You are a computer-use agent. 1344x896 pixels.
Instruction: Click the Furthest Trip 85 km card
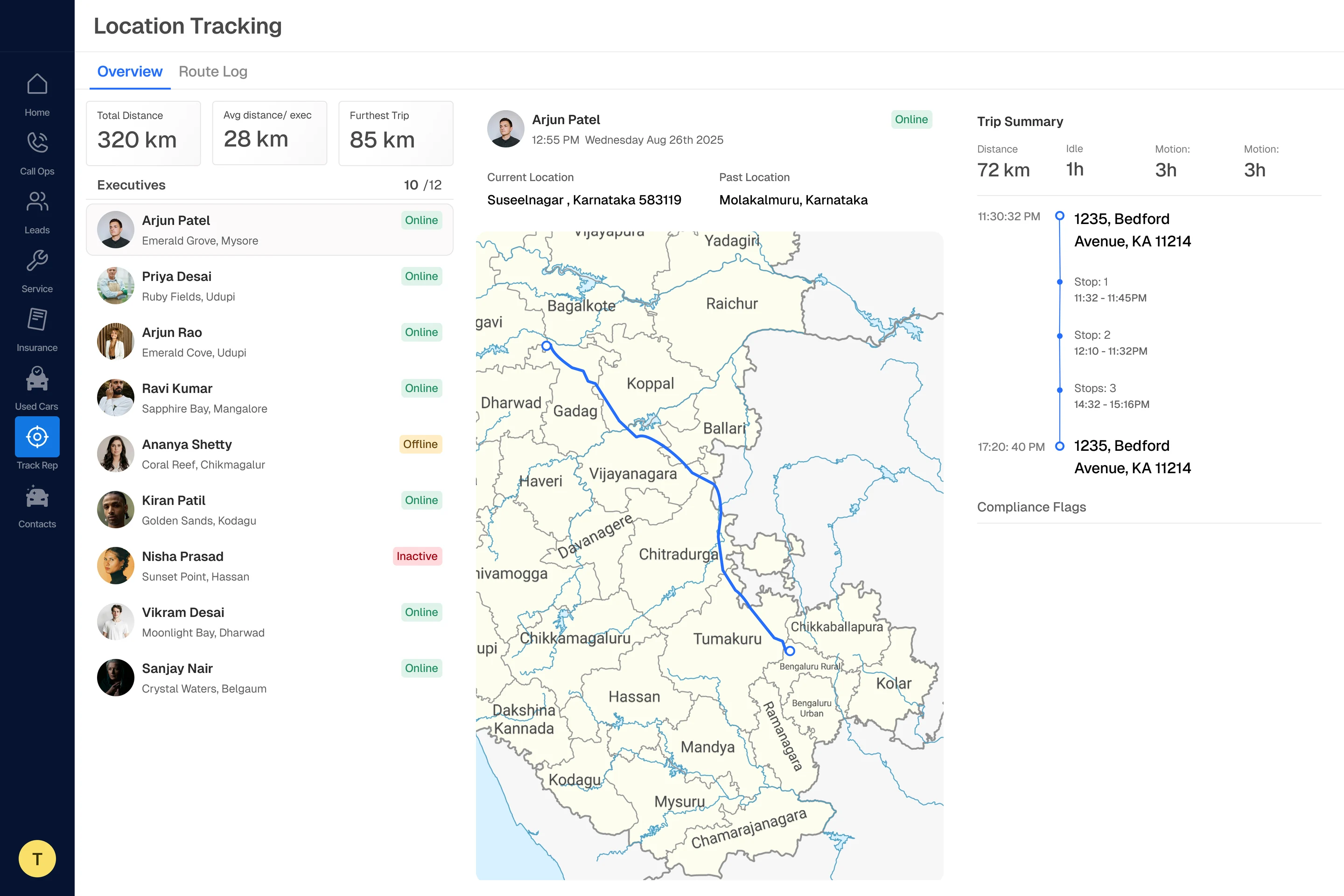pyautogui.click(x=396, y=133)
